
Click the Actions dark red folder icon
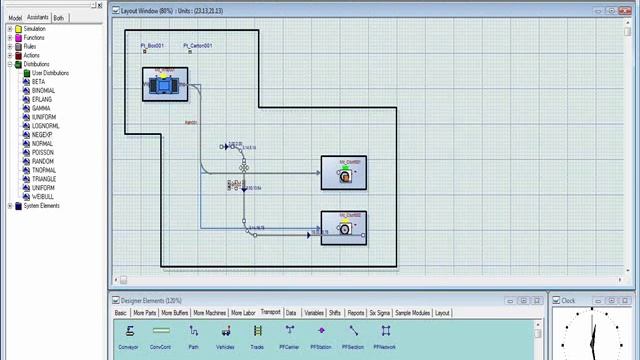pyautogui.click(x=18, y=56)
